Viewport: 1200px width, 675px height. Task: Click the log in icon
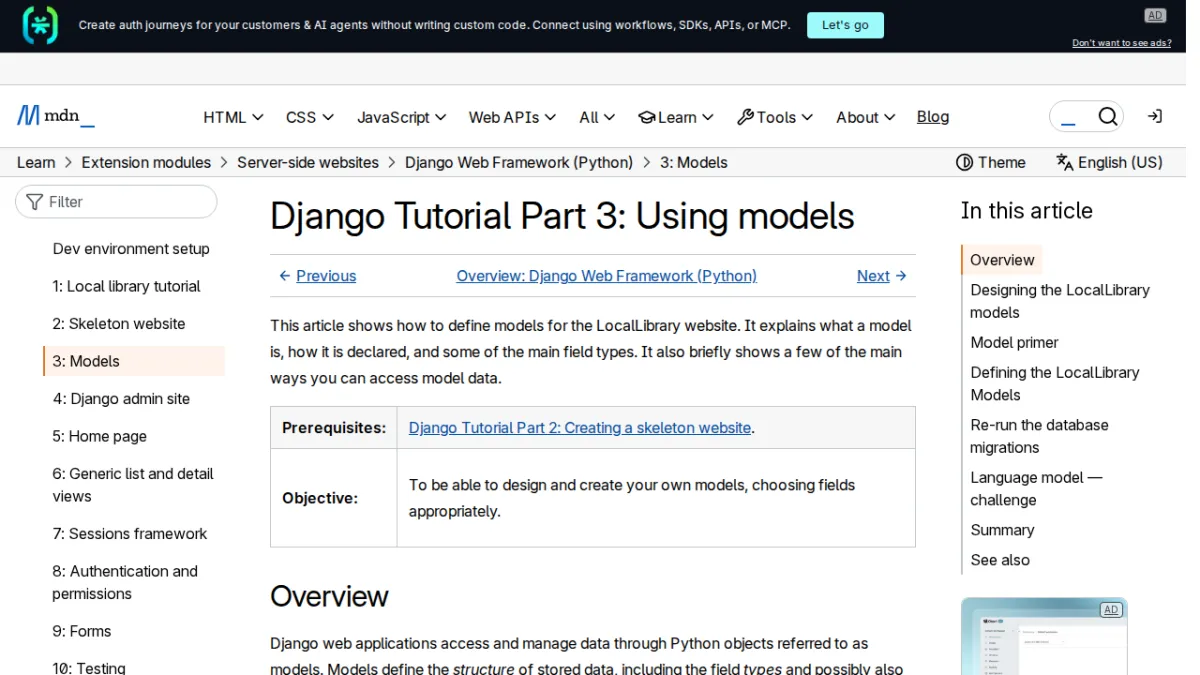click(x=1154, y=116)
